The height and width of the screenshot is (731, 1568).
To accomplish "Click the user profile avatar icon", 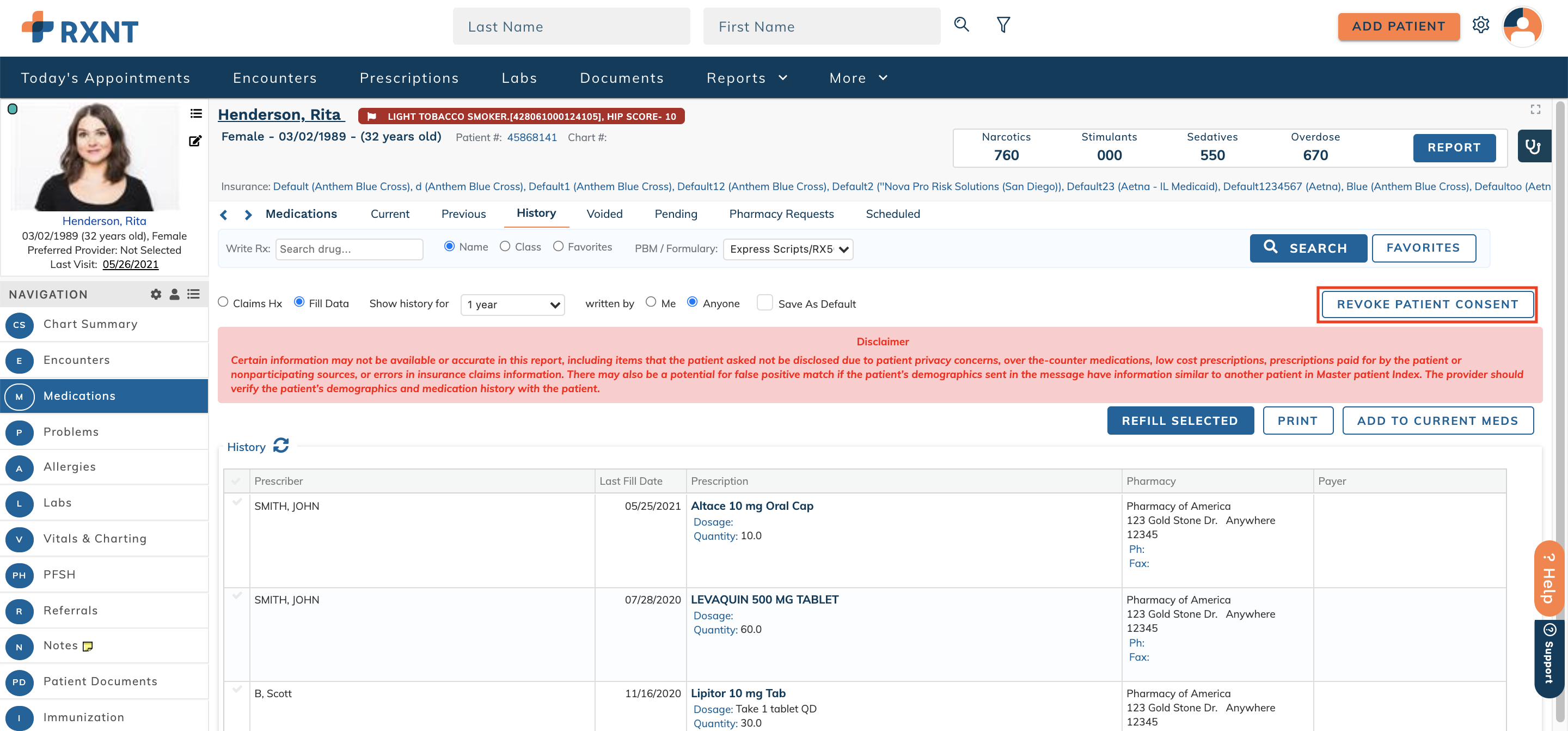I will pyautogui.click(x=1522, y=26).
